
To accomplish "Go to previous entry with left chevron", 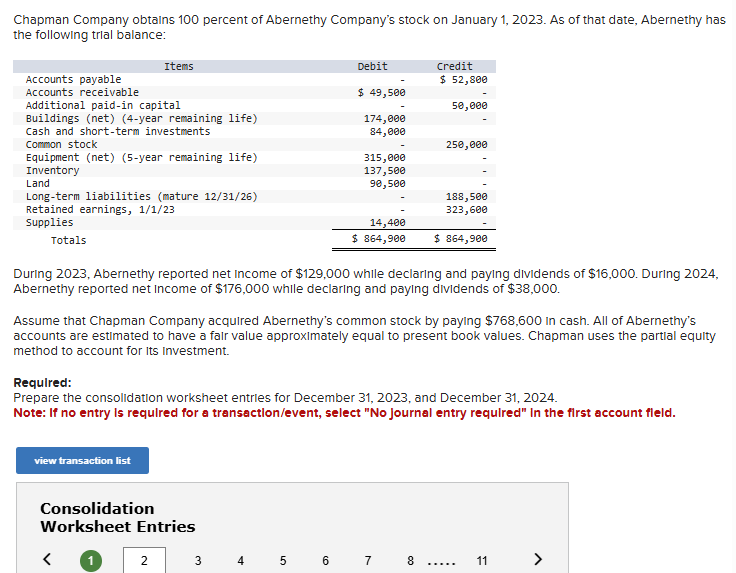I will click(47, 559).
